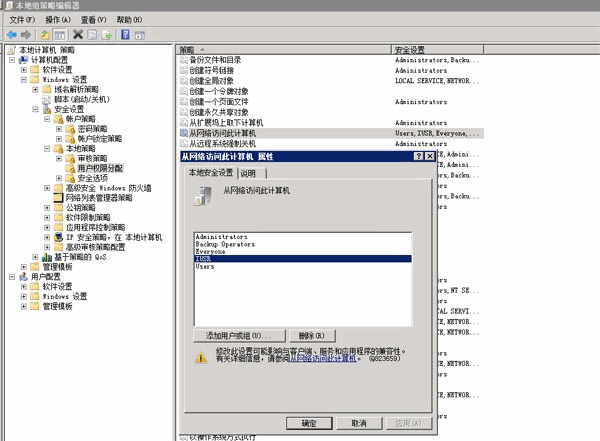Click the Export list toolbar icon

(x=106, y=35)
